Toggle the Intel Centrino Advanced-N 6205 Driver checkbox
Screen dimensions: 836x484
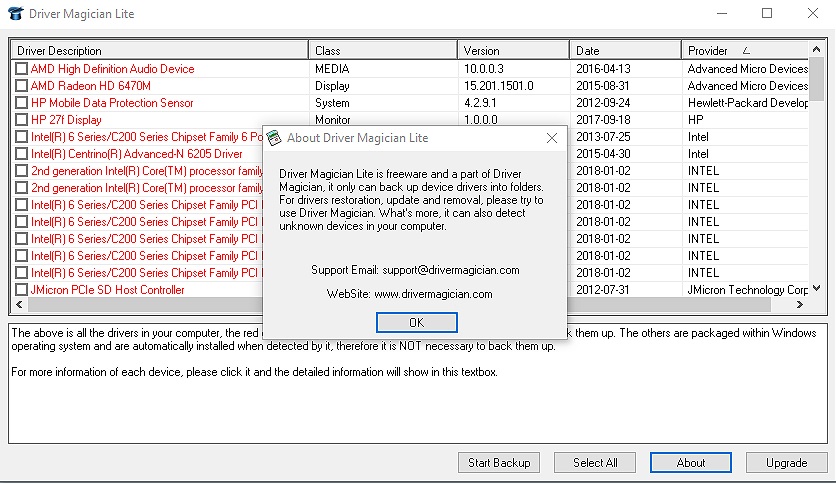pyautogui.click(x=22, y=154)
